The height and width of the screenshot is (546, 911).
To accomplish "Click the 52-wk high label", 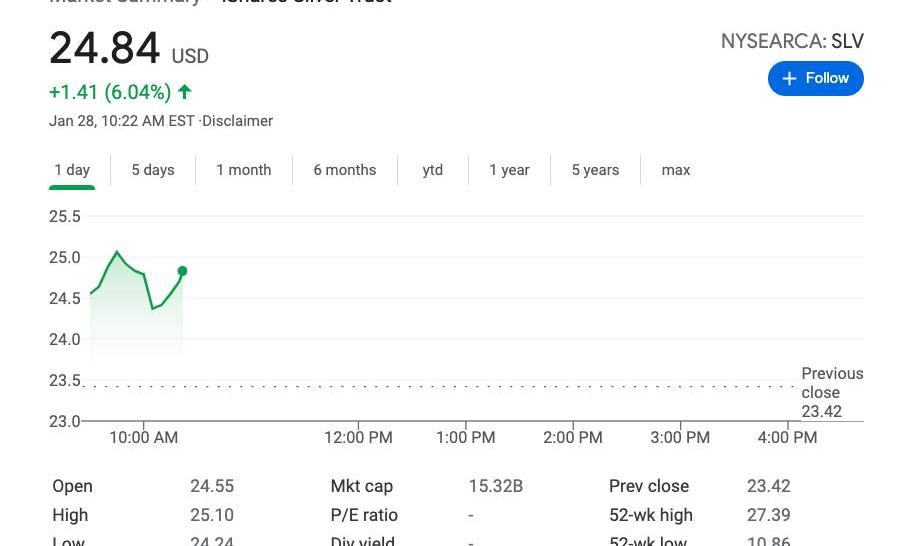I will pos(651,515).
